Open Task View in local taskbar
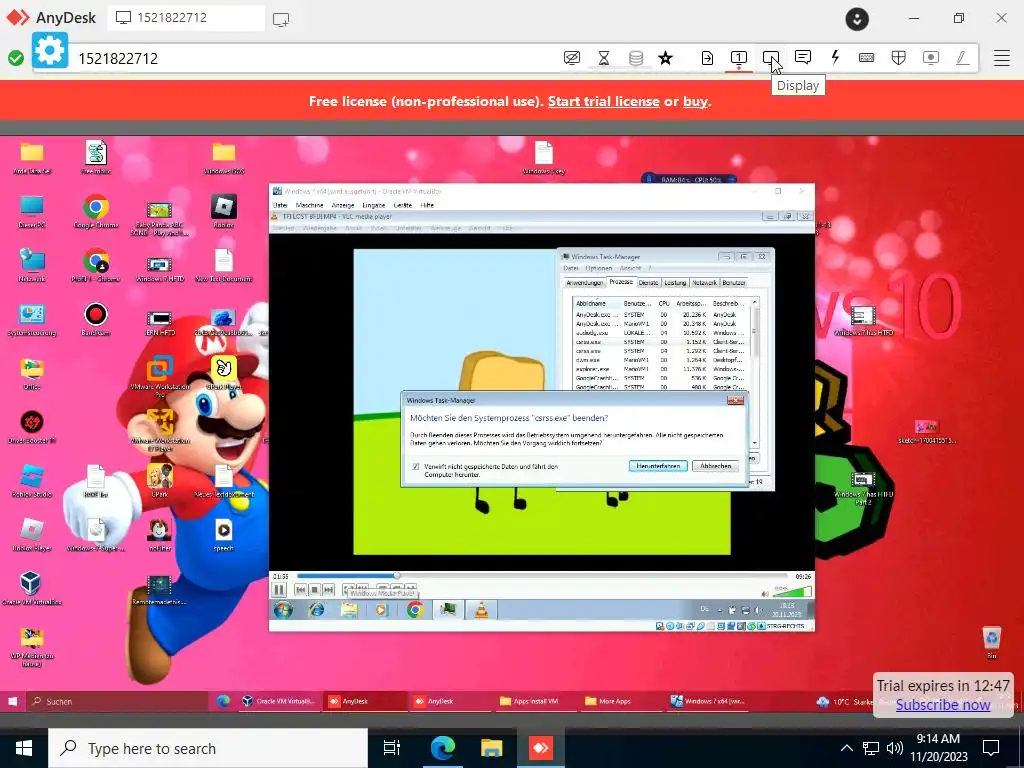 pyautogui.click(x=392, y=748)
